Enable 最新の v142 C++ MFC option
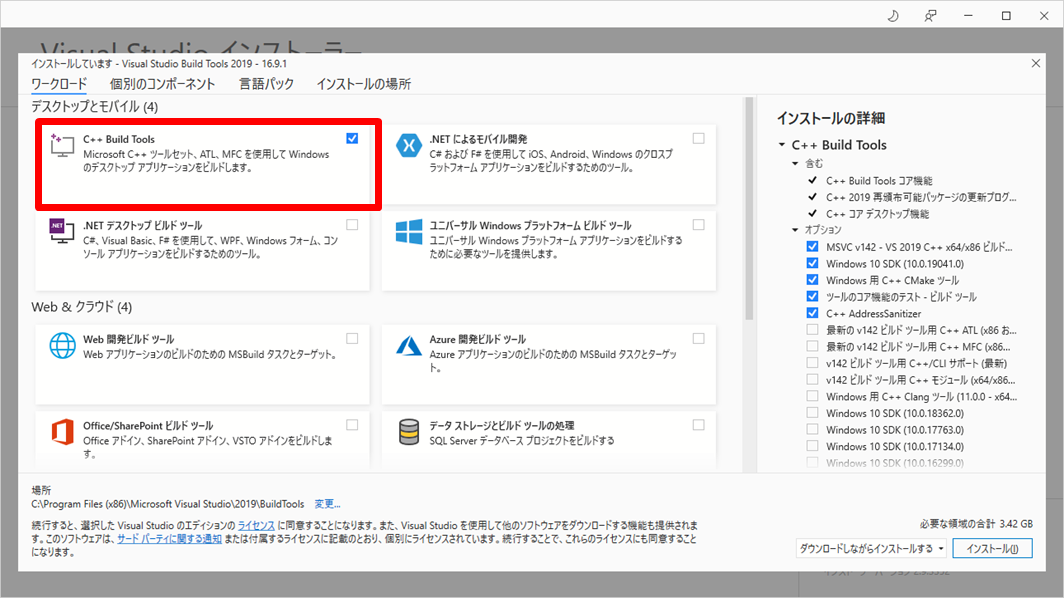The height and width of the screenshot is (598, 1064). pos(812,346)
